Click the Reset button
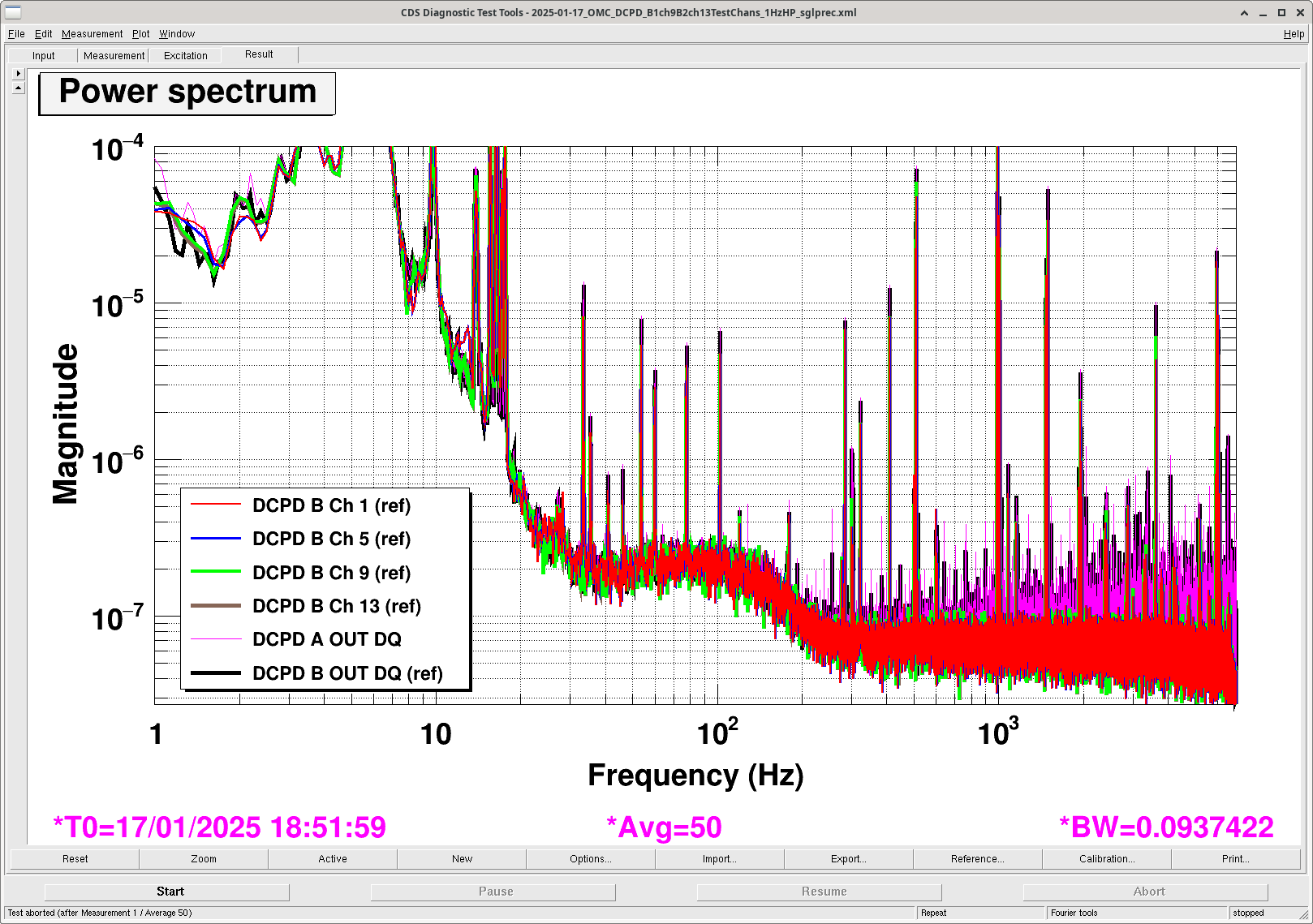This screenshot has height=924, width=1313. click(x=75, y=859)
